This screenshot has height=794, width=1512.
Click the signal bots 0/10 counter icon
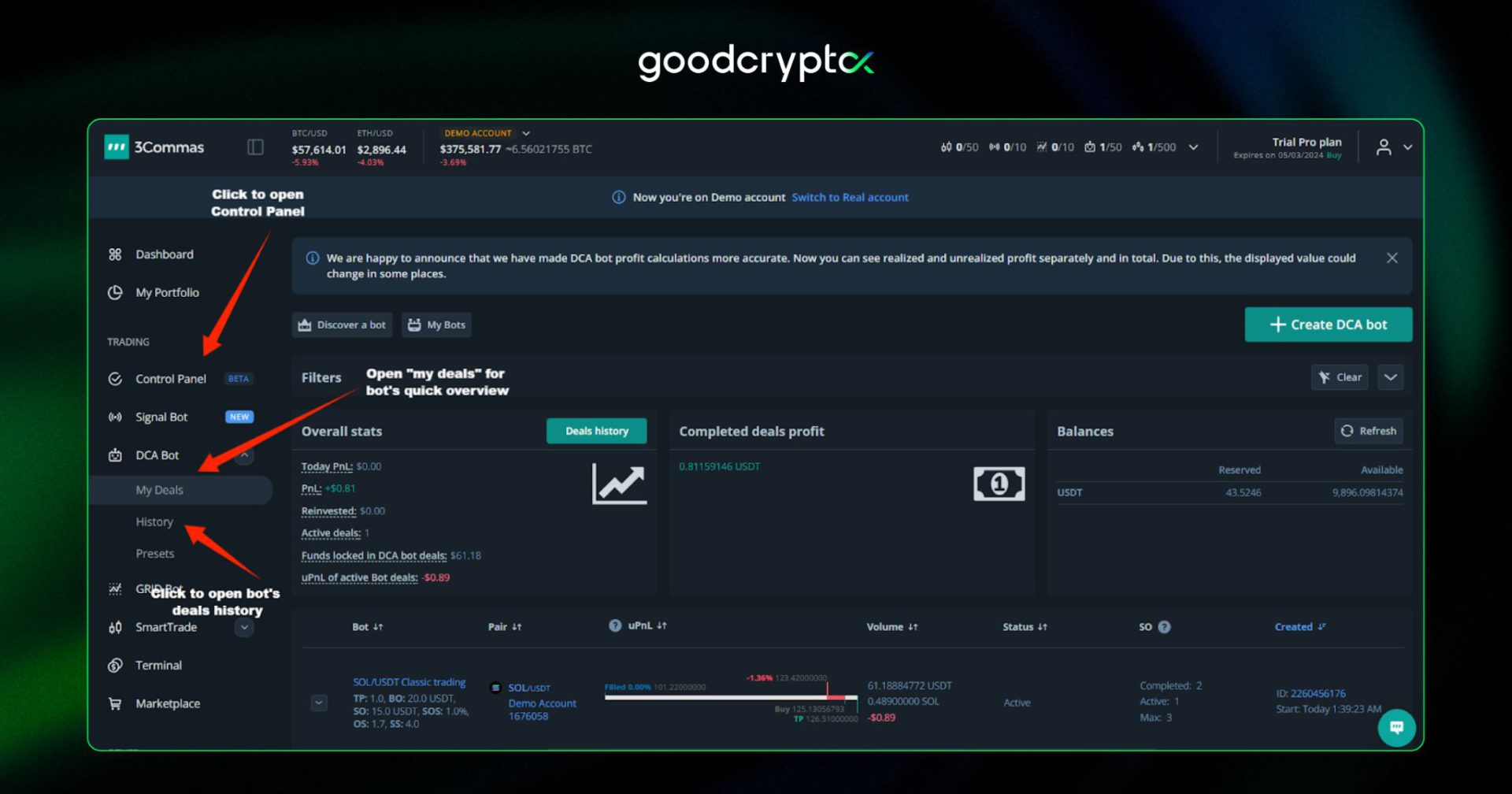coord(995,147)
